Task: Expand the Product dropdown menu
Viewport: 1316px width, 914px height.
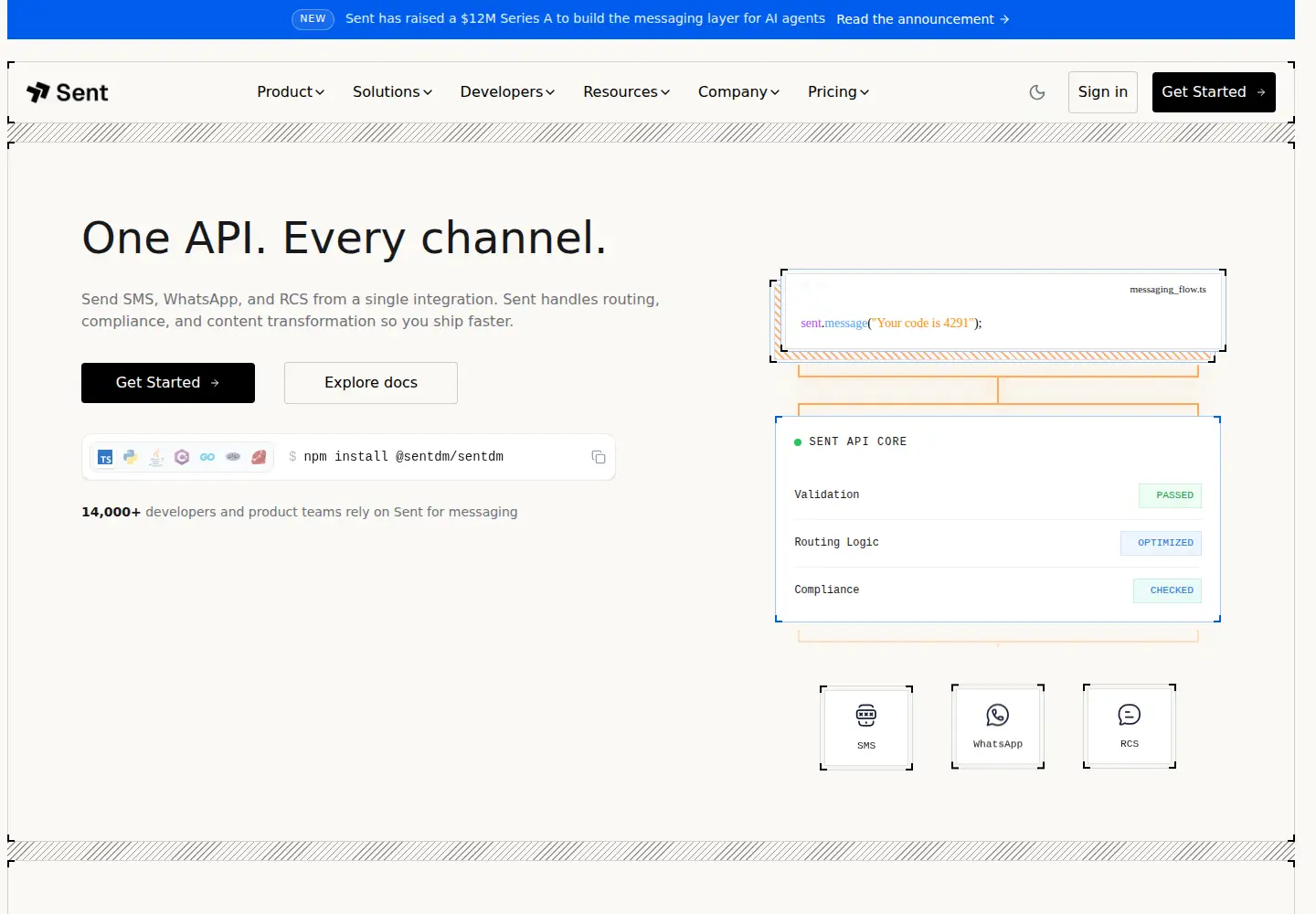Action: click(x=291, y=92)
